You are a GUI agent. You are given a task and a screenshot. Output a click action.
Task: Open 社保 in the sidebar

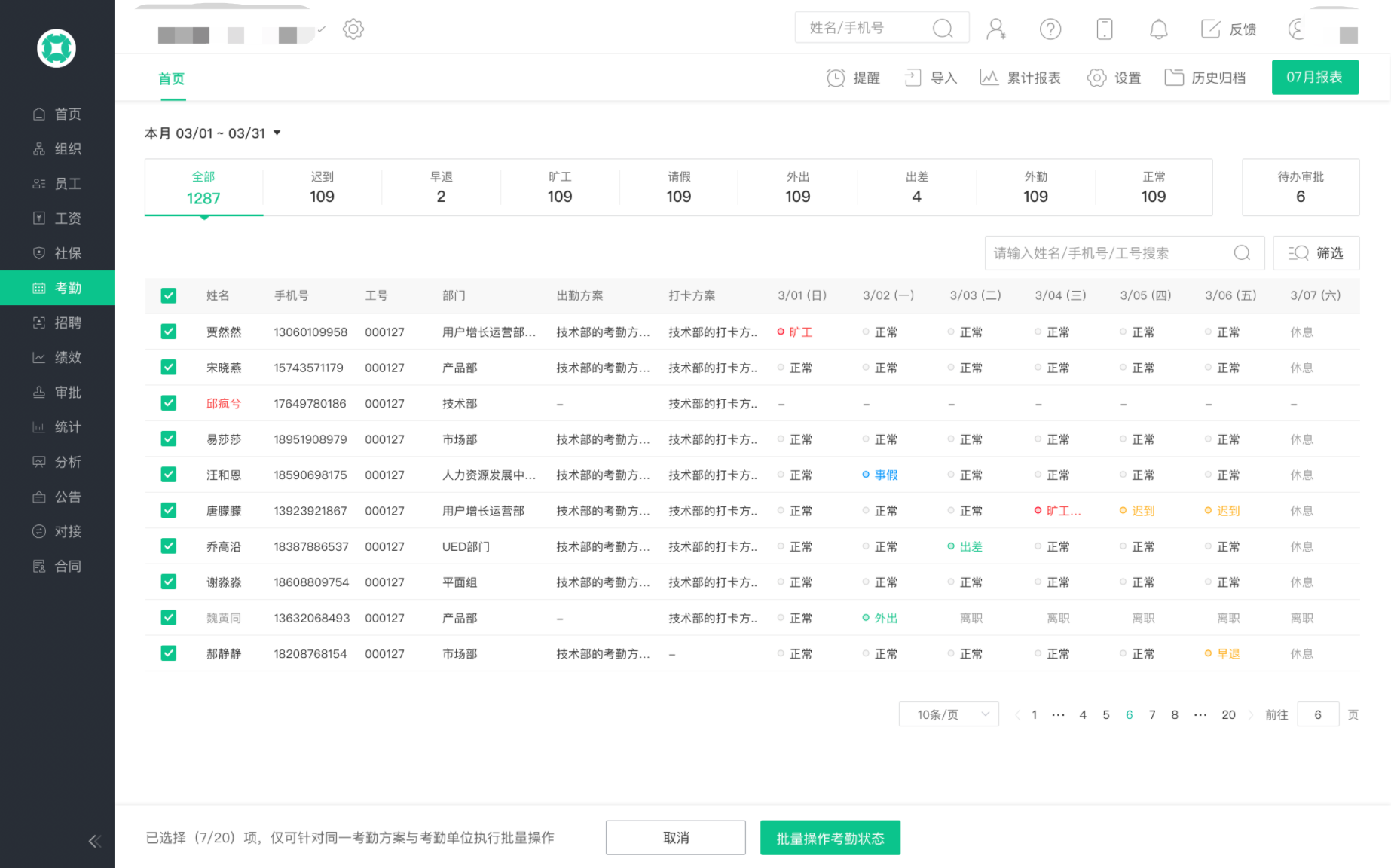click(x=57, y=253)
